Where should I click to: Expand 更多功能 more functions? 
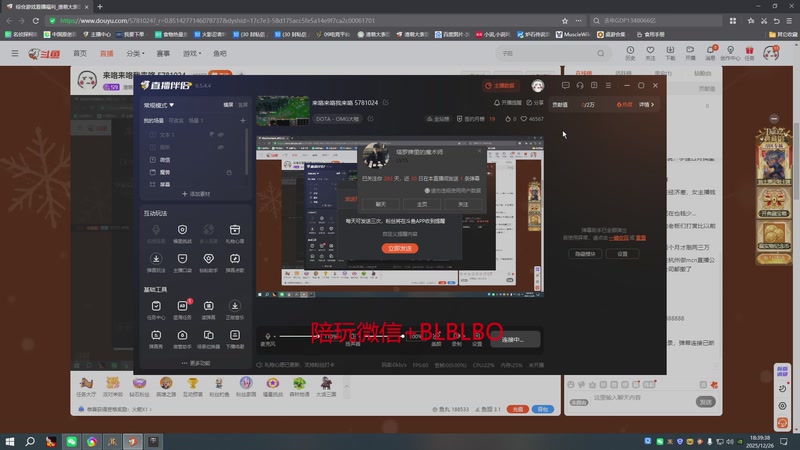point(196,363)
